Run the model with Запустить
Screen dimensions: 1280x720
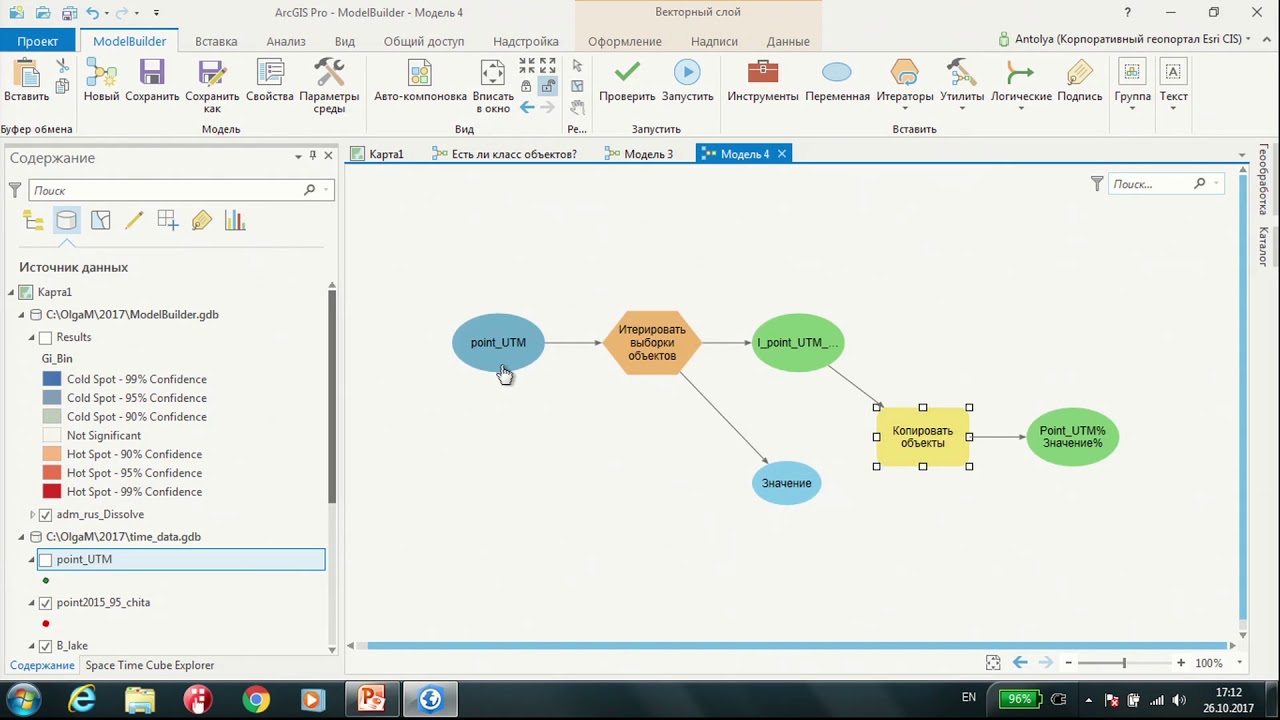click(x=687, y=80)
